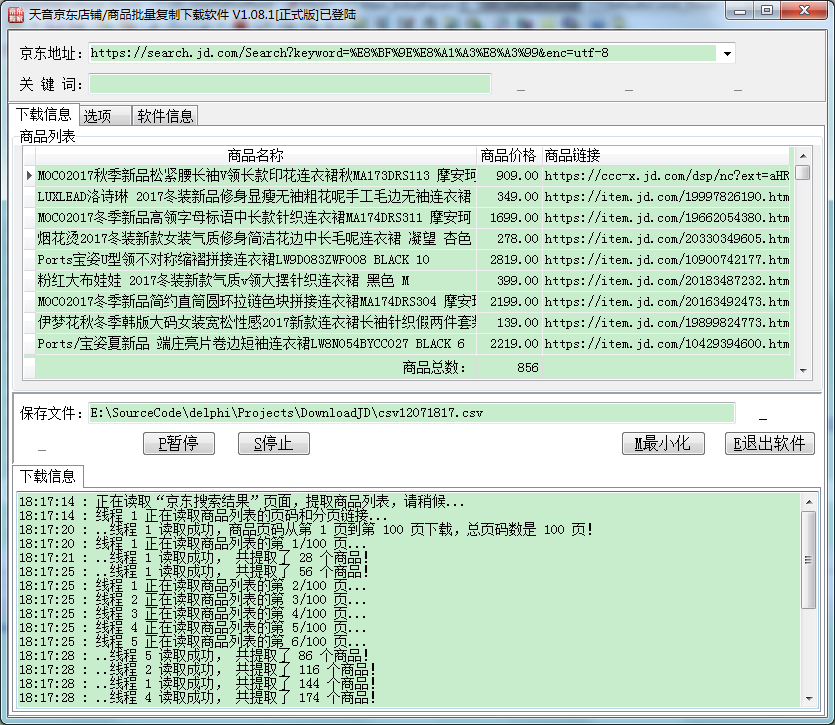Viewport: 835px width, 725px height.
Task: Click the 保存文件 path field
Action: click(410, 412)
